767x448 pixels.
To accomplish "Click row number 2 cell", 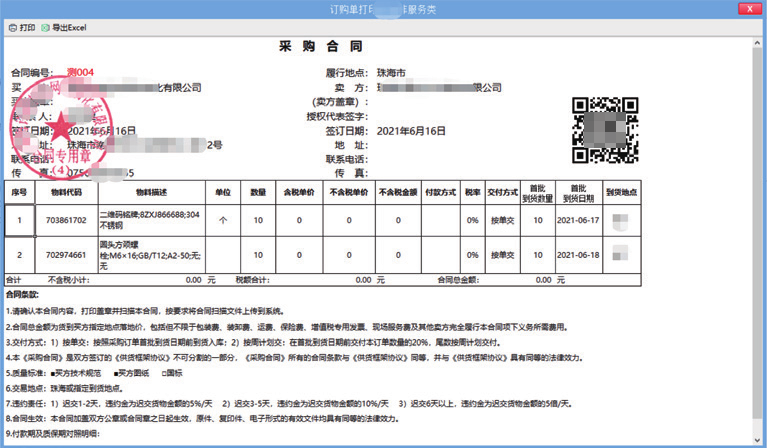I will [20, 255].
